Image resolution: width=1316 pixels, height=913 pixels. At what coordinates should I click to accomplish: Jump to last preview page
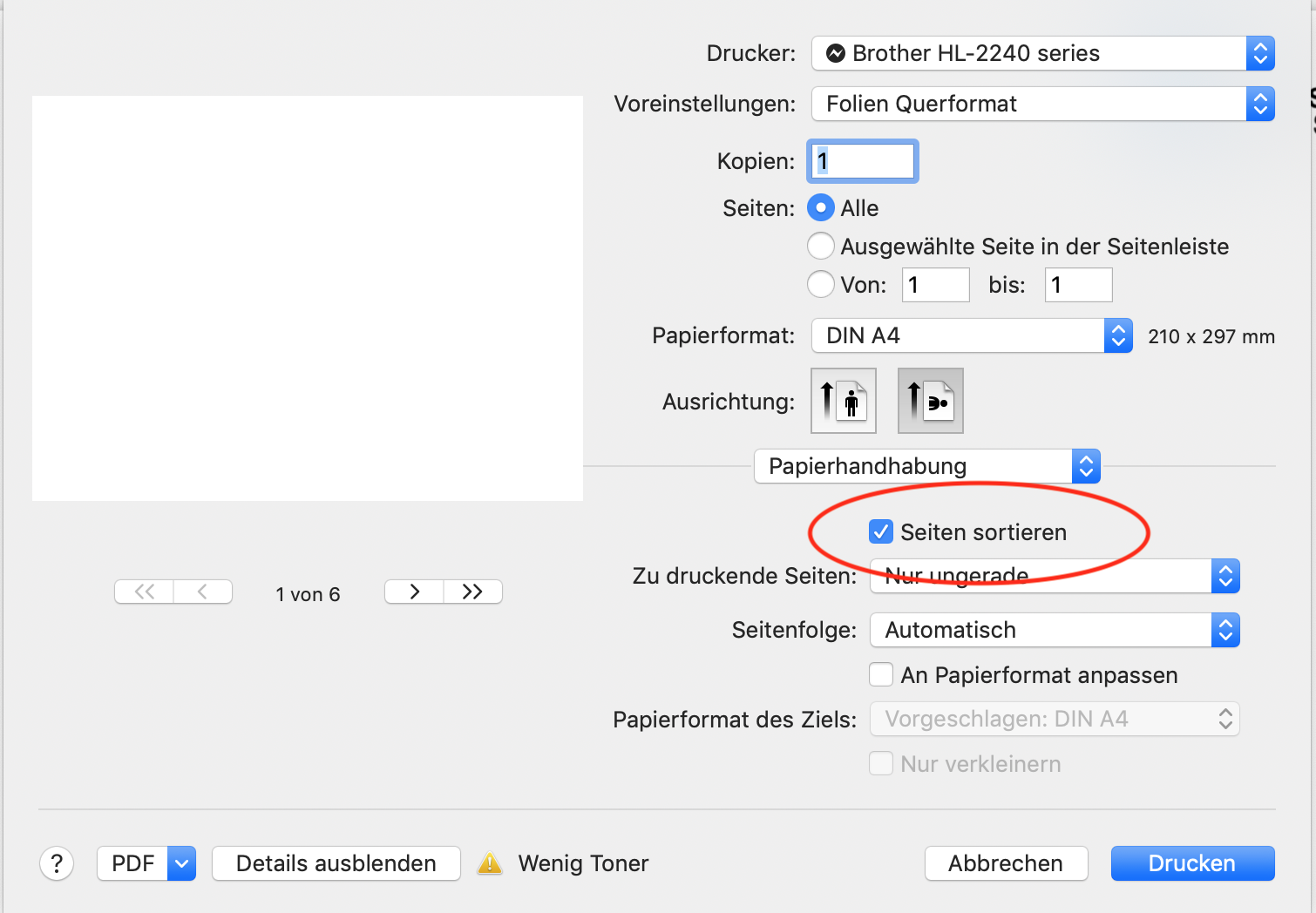(472, 592)
